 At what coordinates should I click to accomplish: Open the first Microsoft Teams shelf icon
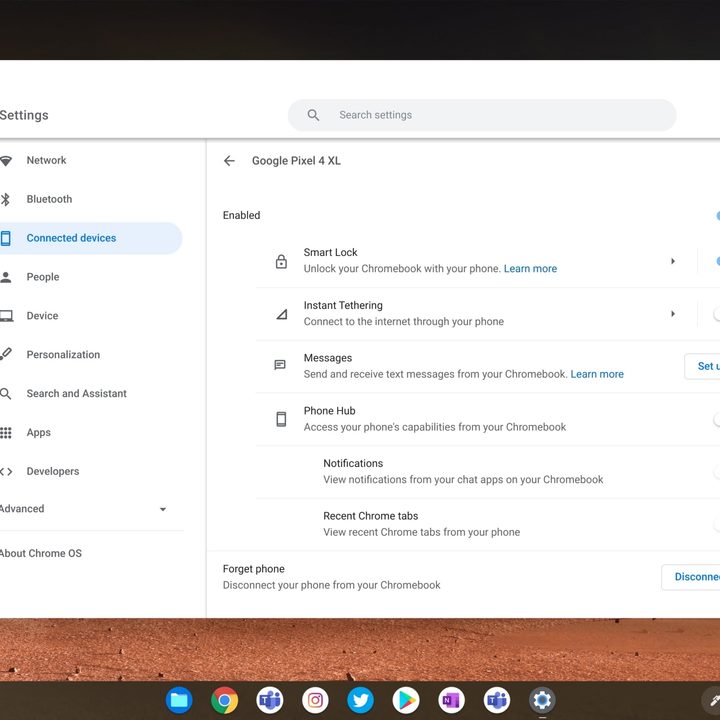point(270,700)
